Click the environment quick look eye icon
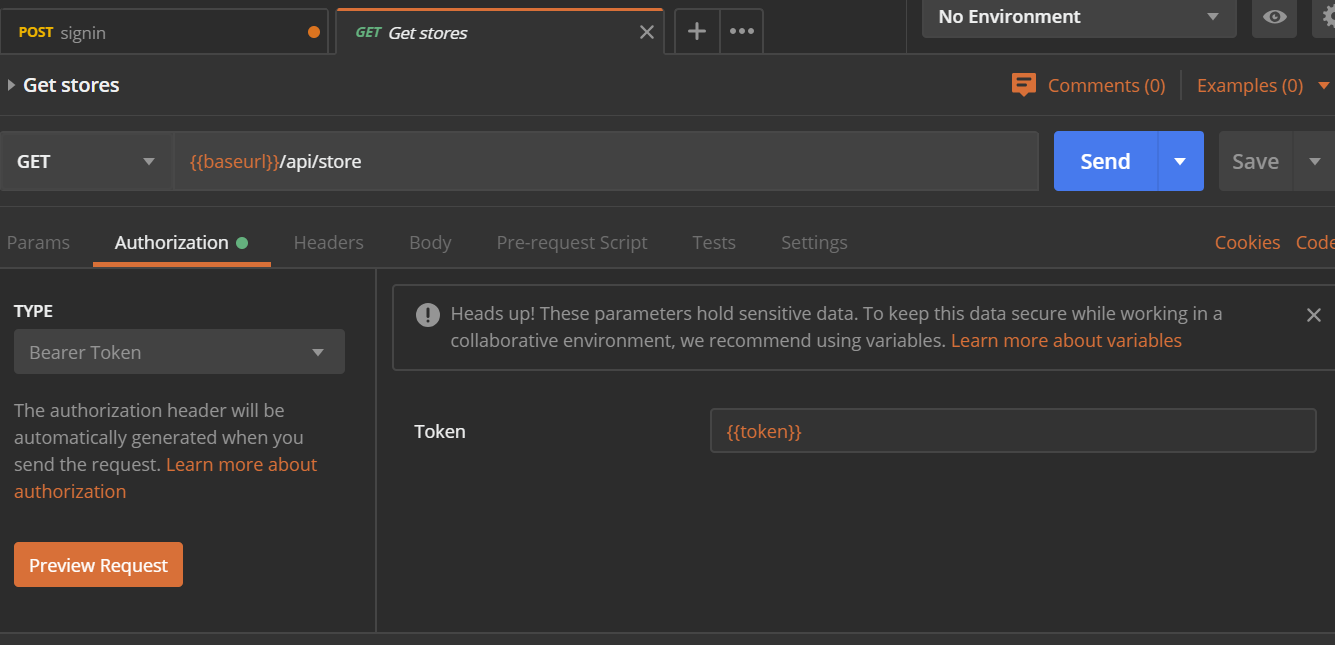1335x645 pixels. (1274, 17)
